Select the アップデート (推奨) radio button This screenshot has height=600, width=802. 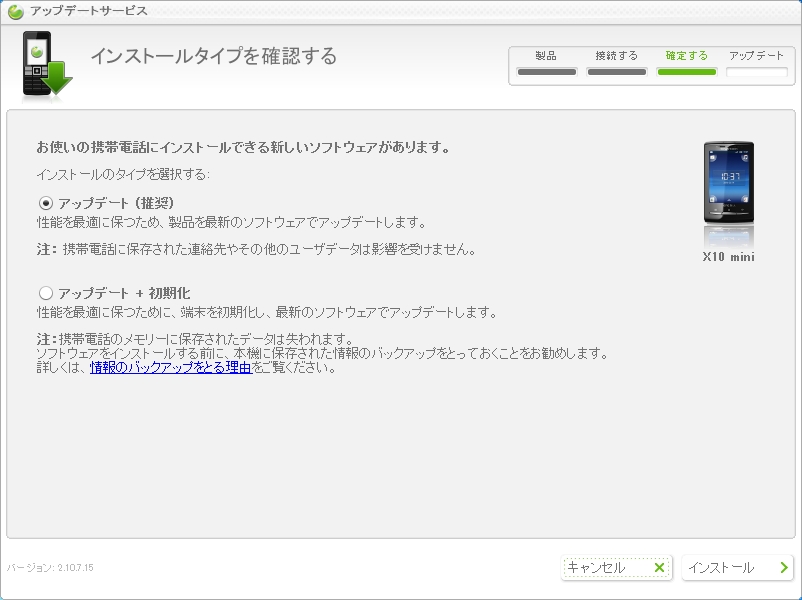[45, 203]
